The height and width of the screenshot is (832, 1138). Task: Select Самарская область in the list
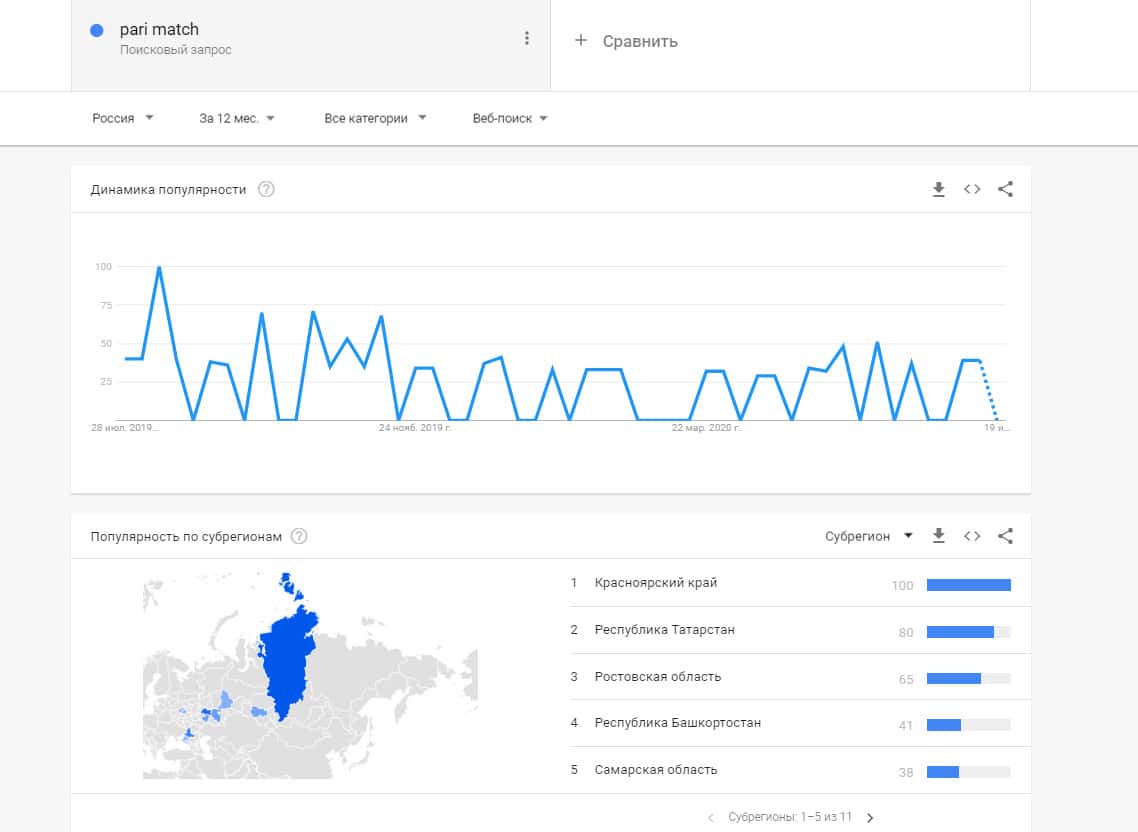click(800, 770)
